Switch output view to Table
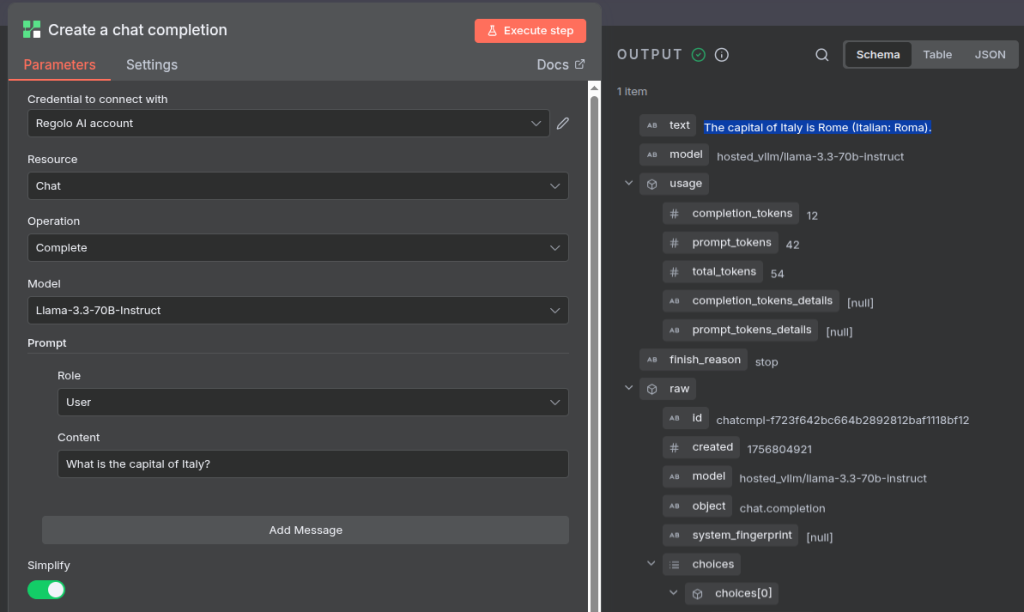The width and height of the screenshot is (1024, 612). [x=937, y=55]
